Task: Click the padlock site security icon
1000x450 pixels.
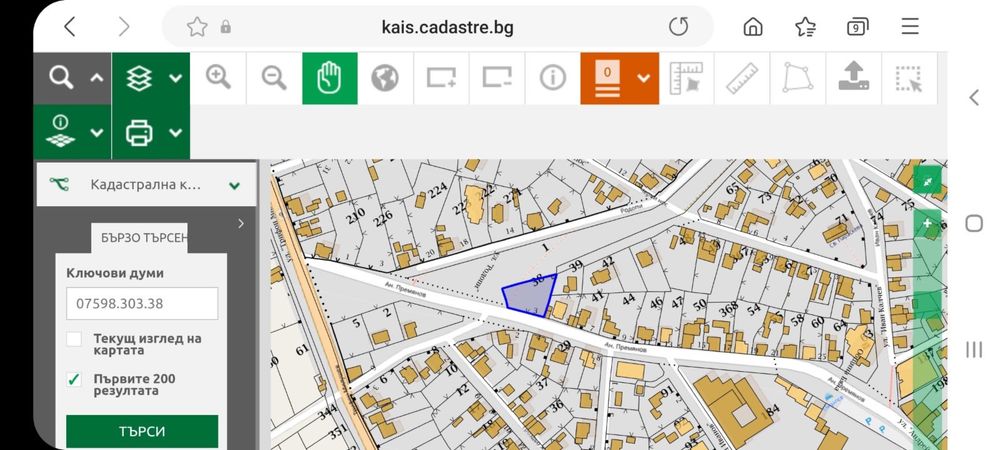Action: (x=225, y=27)
